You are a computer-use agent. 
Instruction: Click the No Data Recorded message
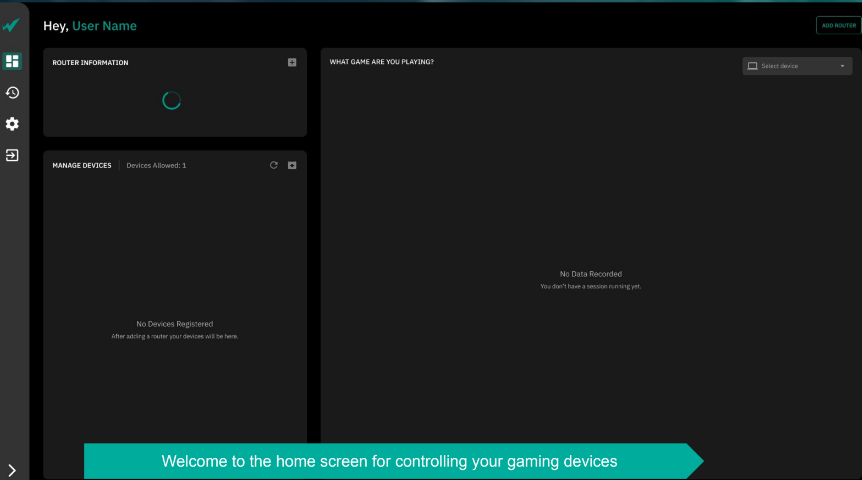pos(590,274)
